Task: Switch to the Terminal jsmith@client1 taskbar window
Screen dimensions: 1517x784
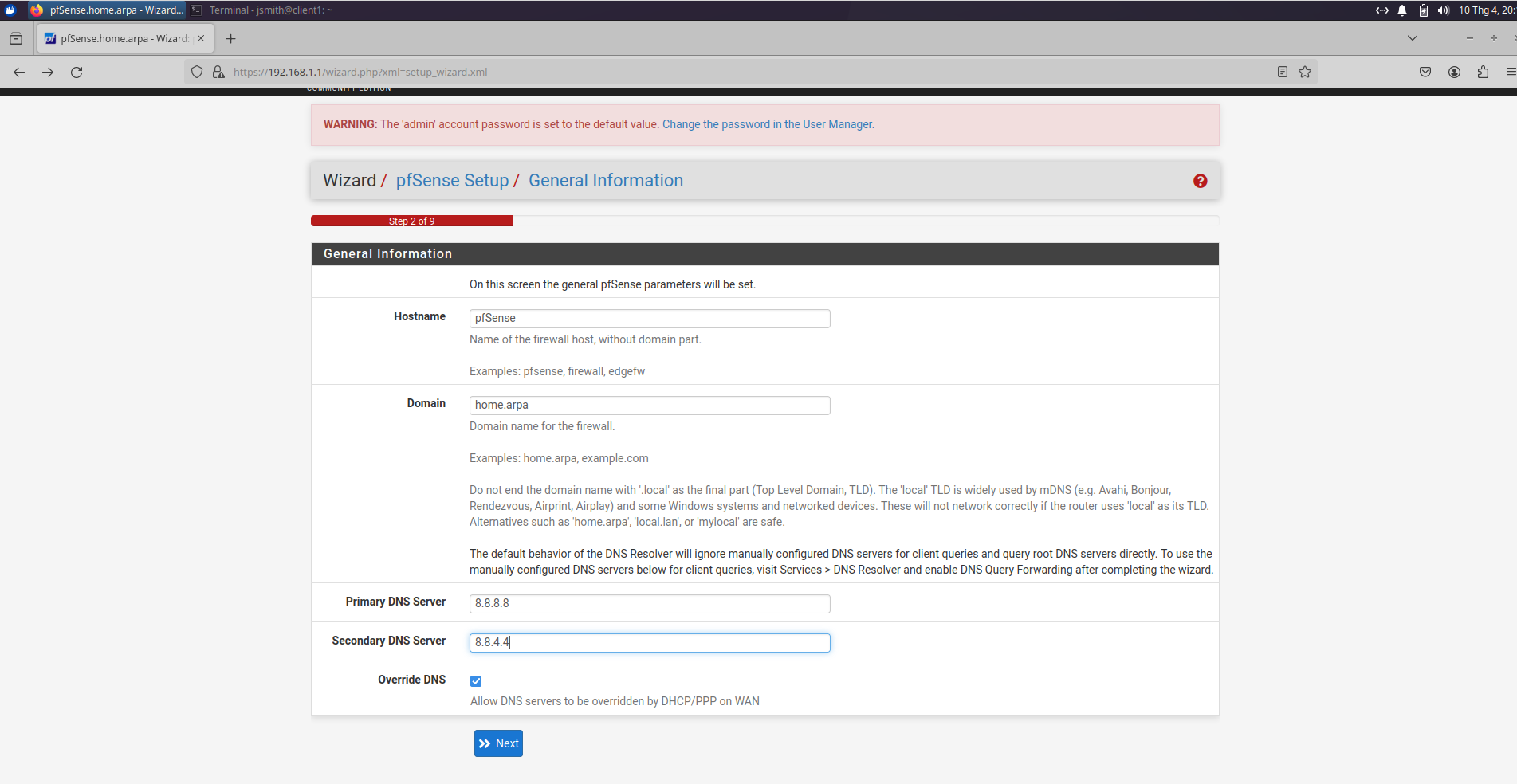Action: click(261, 10)
